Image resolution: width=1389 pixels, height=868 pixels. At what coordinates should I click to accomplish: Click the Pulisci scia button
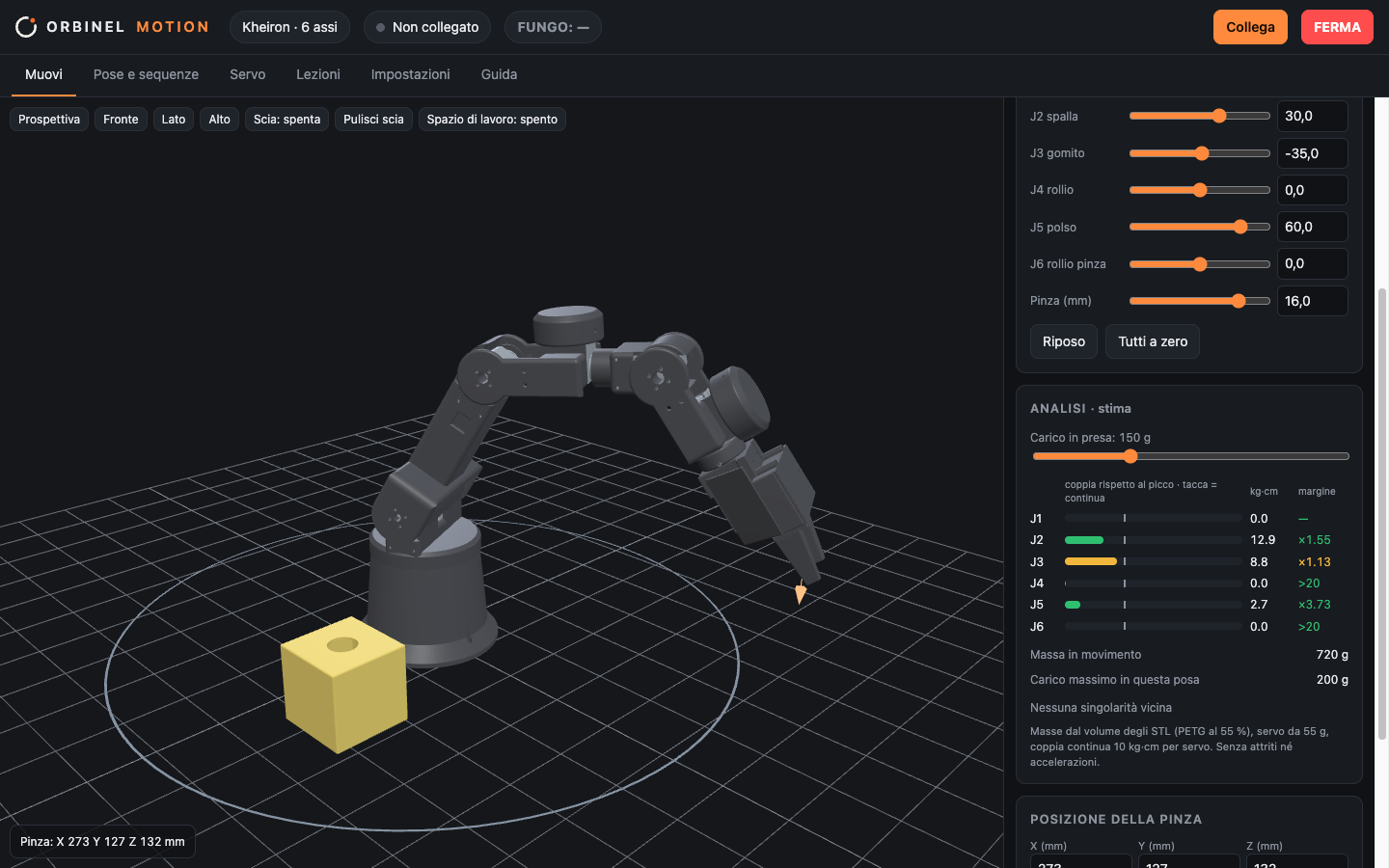373,120
